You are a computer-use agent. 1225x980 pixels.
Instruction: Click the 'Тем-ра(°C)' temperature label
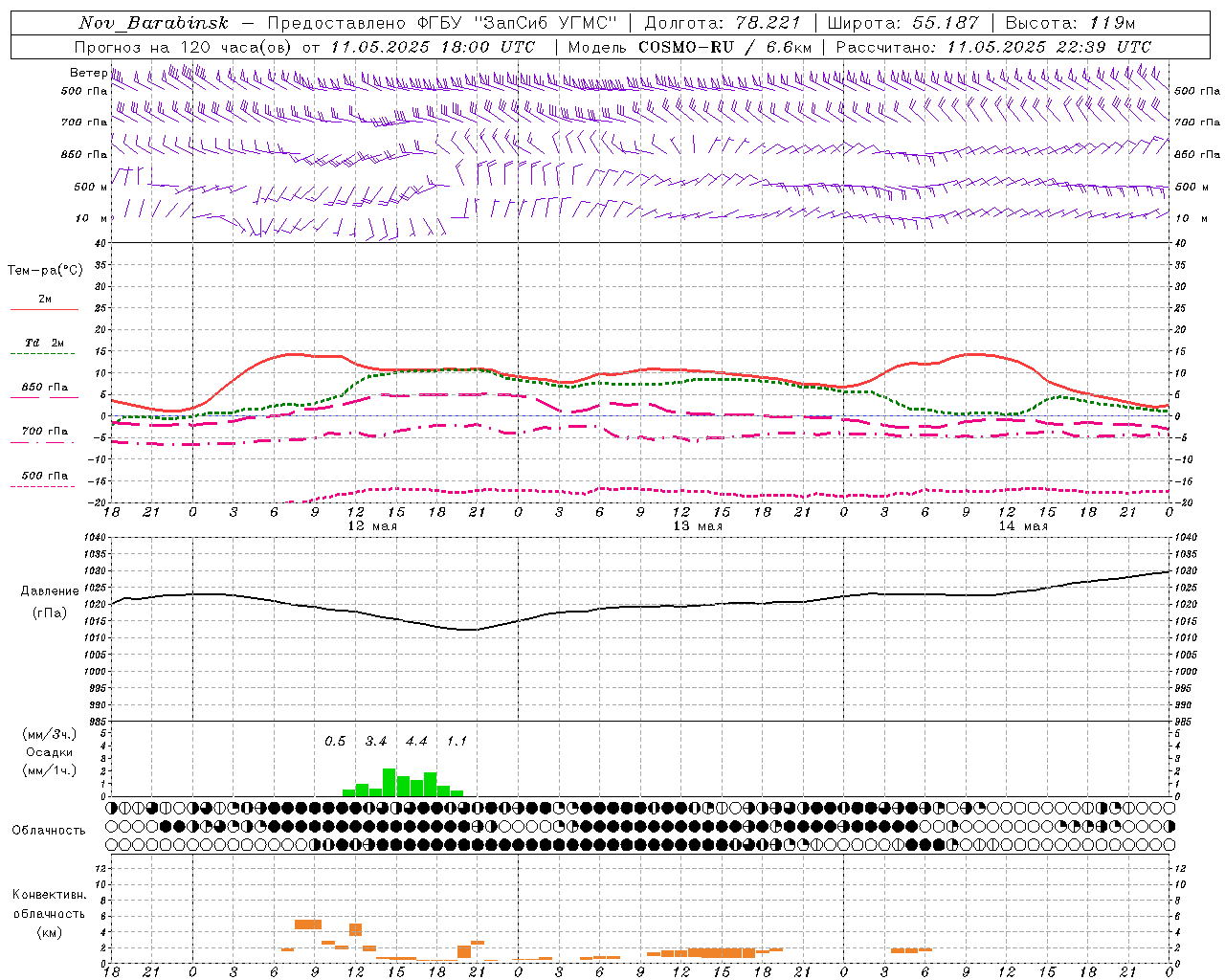[45, 271]
